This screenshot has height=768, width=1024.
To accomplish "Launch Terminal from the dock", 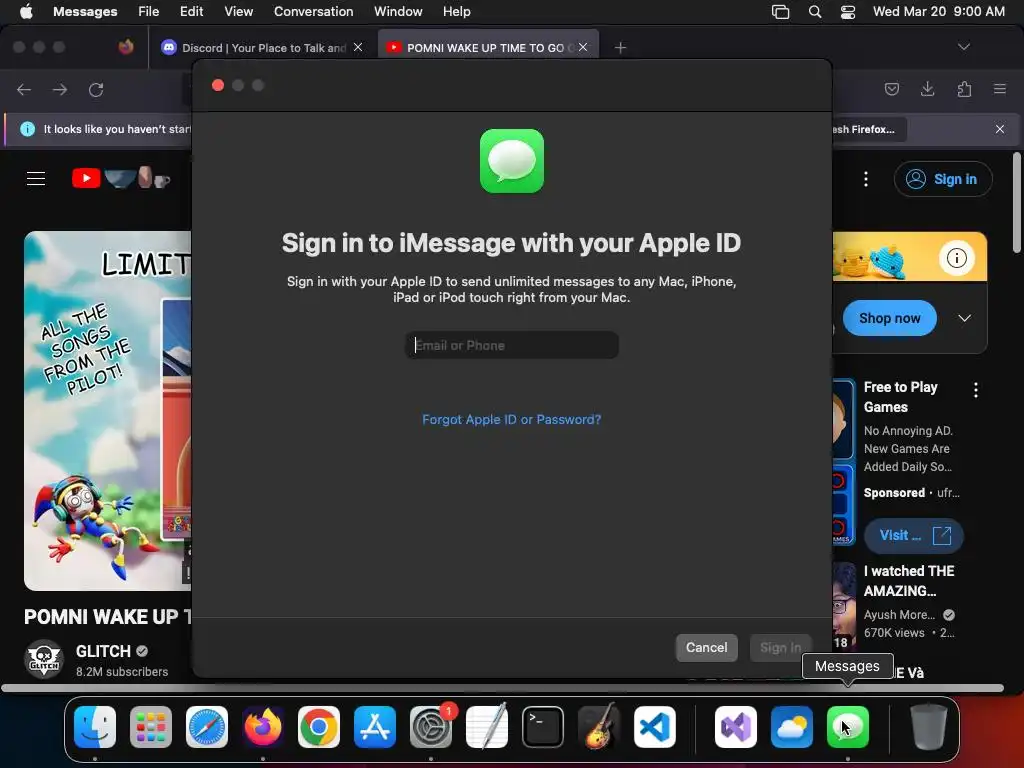I will tap(543, 727).
